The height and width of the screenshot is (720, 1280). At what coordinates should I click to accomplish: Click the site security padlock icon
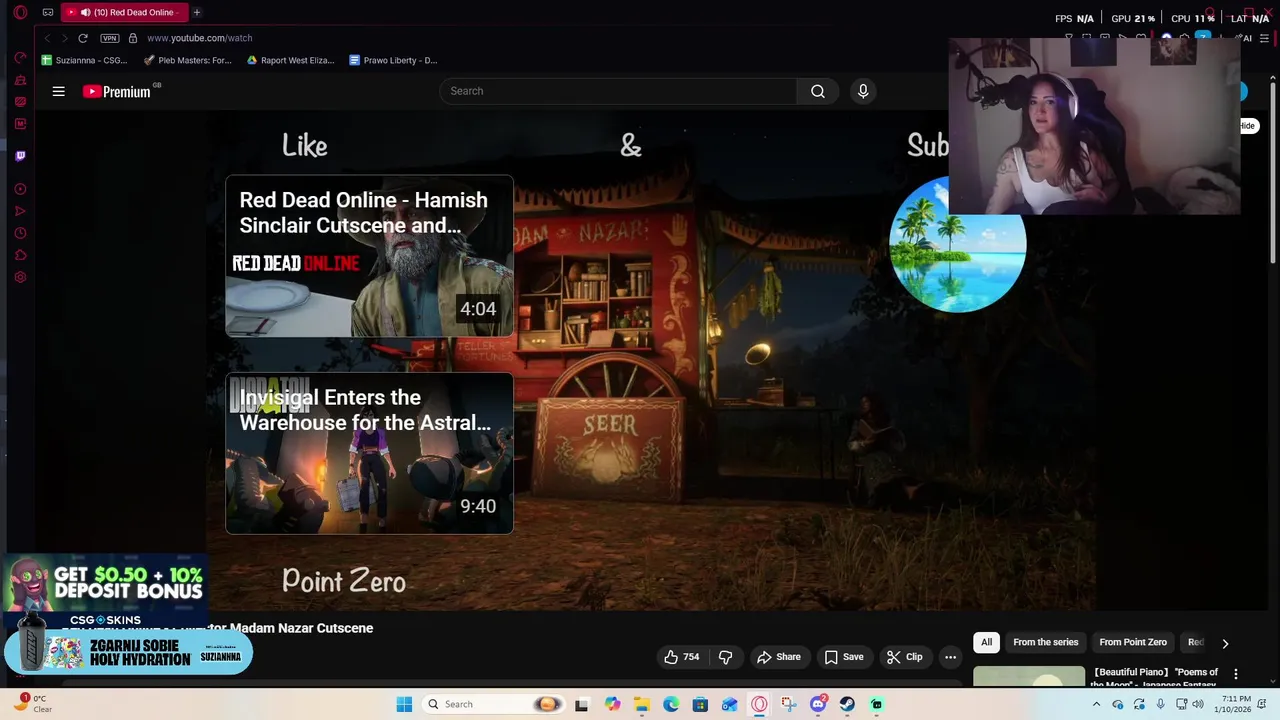[x=133, y=38]
